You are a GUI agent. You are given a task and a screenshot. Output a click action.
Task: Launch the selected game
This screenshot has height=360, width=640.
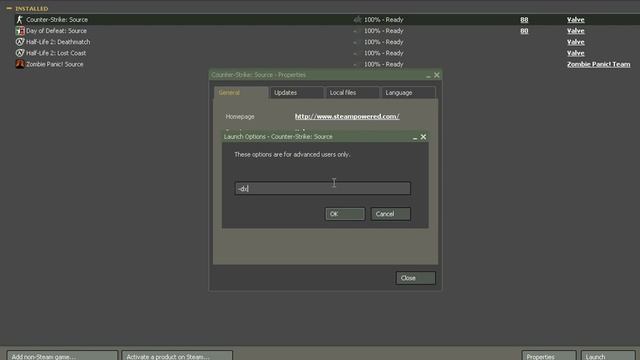[608, 356]
